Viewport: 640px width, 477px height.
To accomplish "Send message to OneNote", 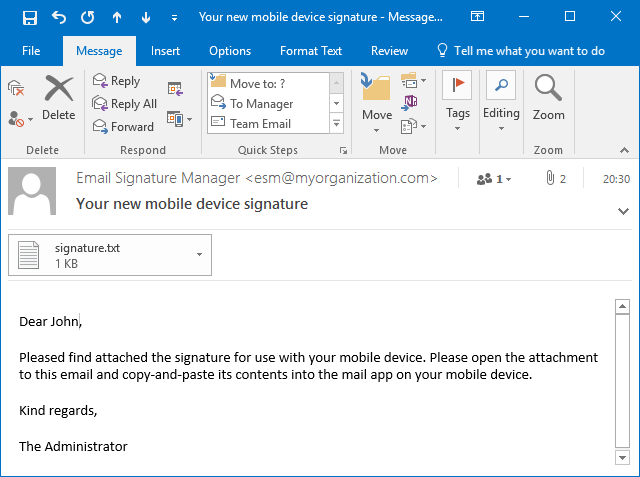I will (x=411, y=102).
